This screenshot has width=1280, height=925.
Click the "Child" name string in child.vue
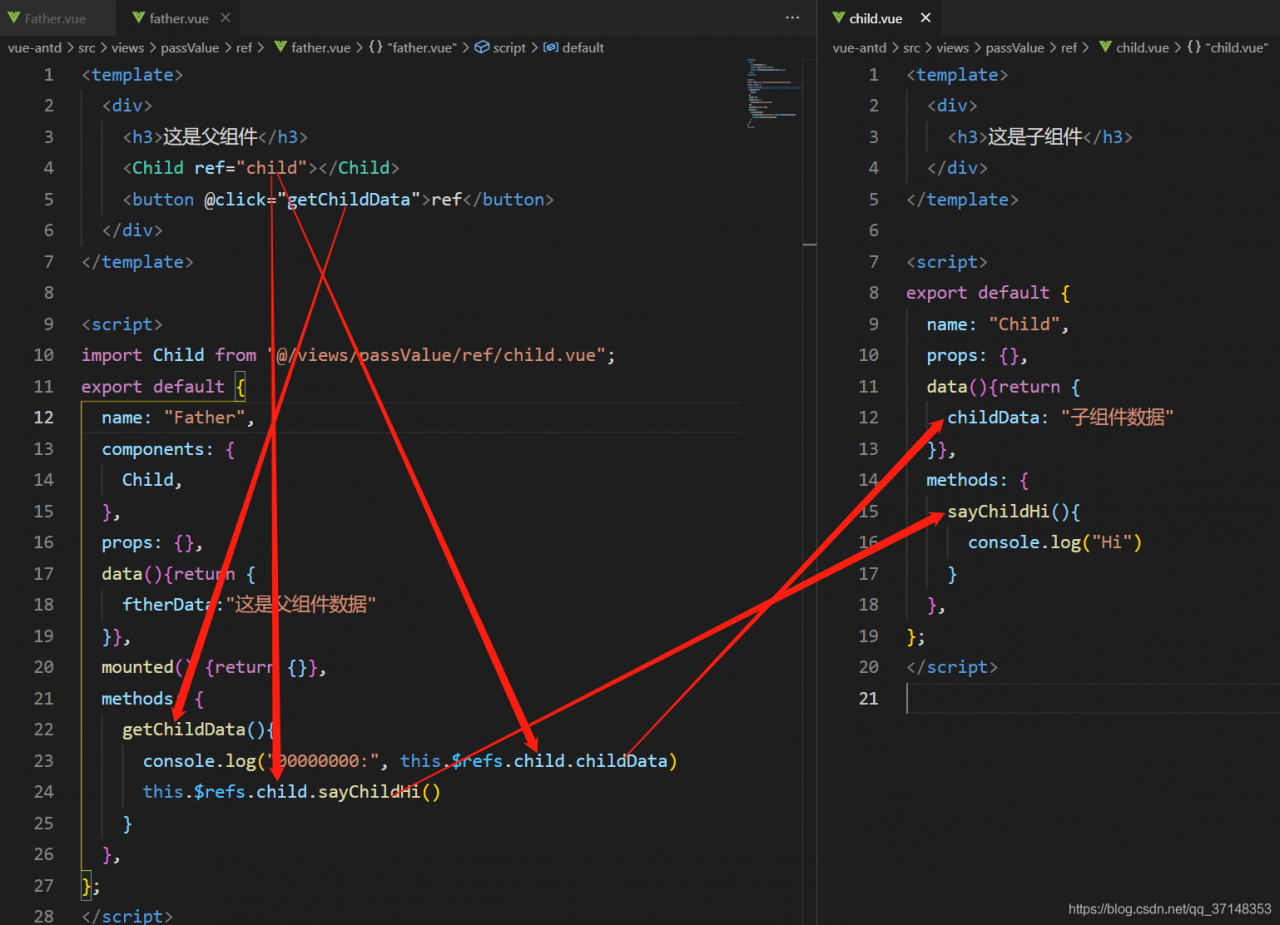(1024, 324)
